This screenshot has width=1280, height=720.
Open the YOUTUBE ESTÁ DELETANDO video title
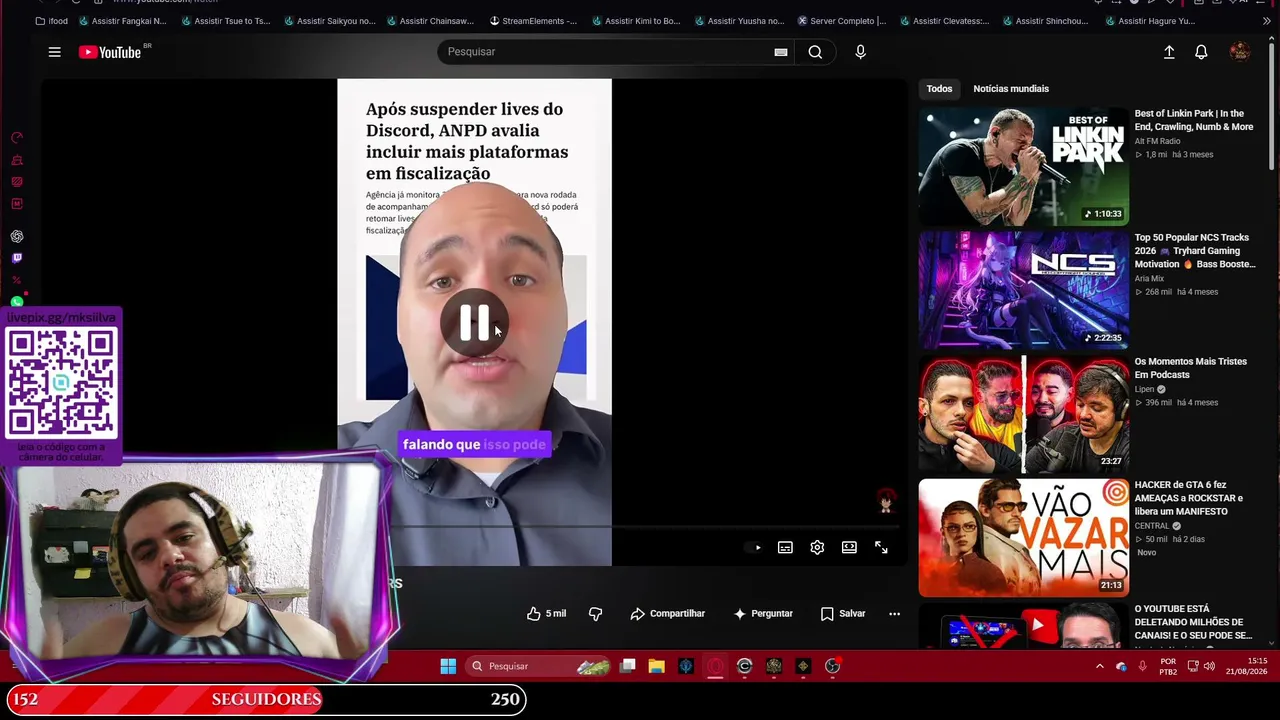1193,622
